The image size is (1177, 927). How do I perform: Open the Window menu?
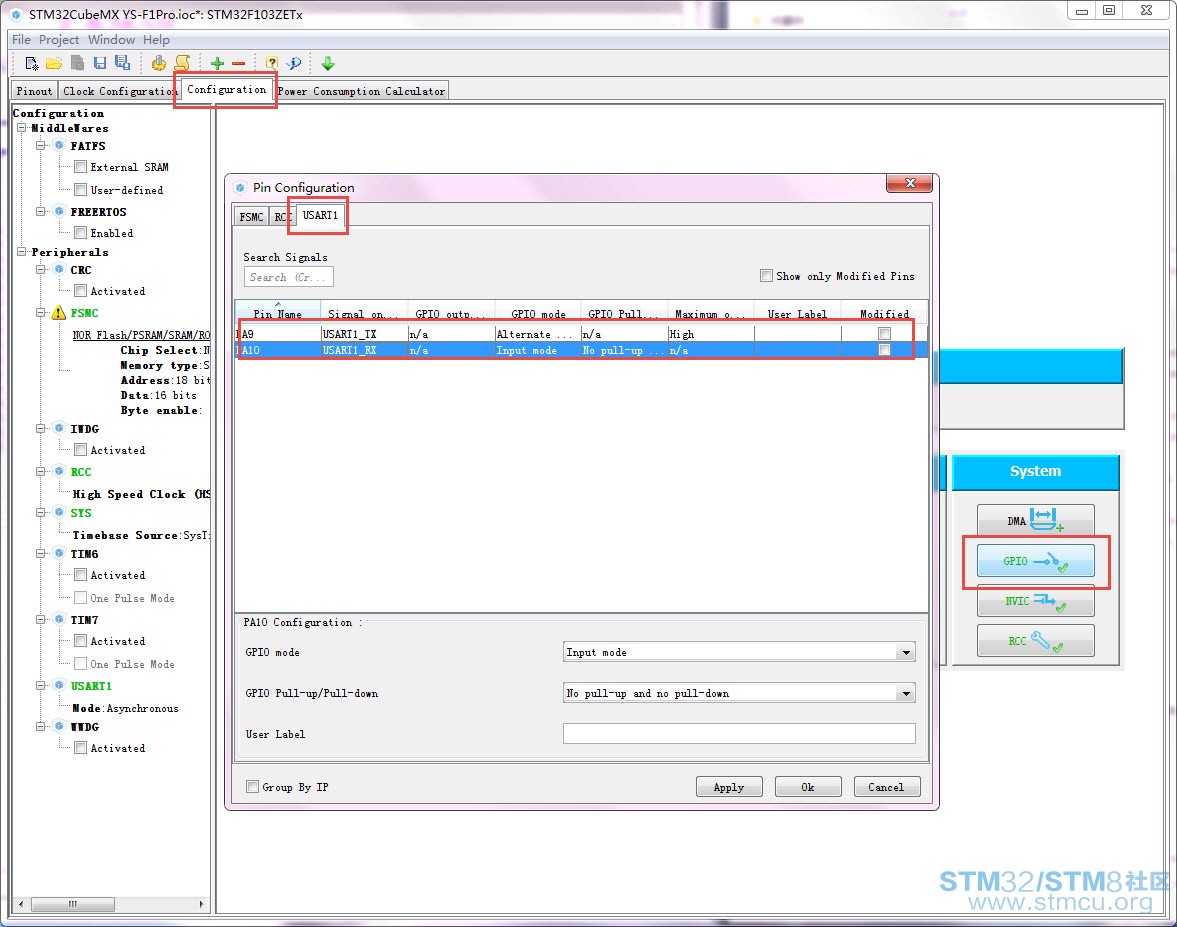[x=111, y=40]
